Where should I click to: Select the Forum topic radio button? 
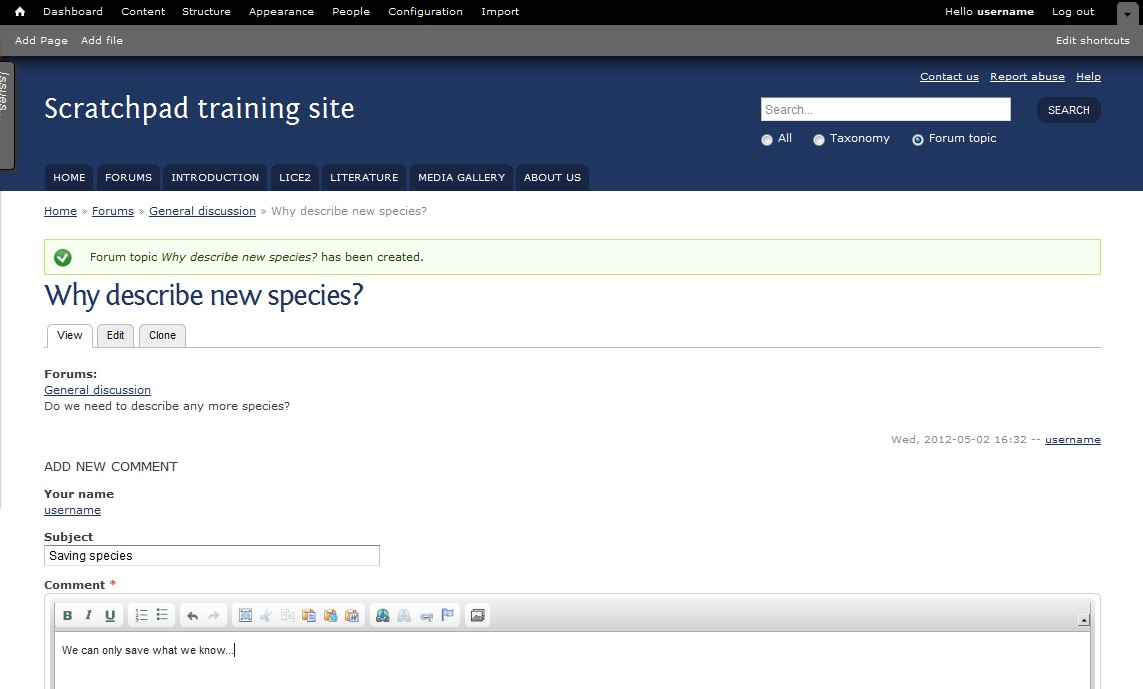[918, 140]
